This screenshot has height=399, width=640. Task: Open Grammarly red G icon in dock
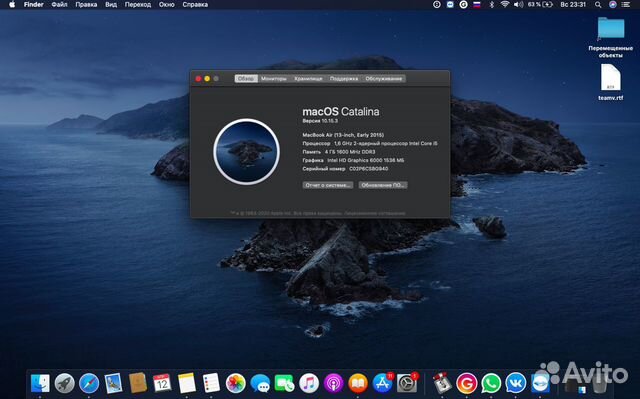point(467,383)
